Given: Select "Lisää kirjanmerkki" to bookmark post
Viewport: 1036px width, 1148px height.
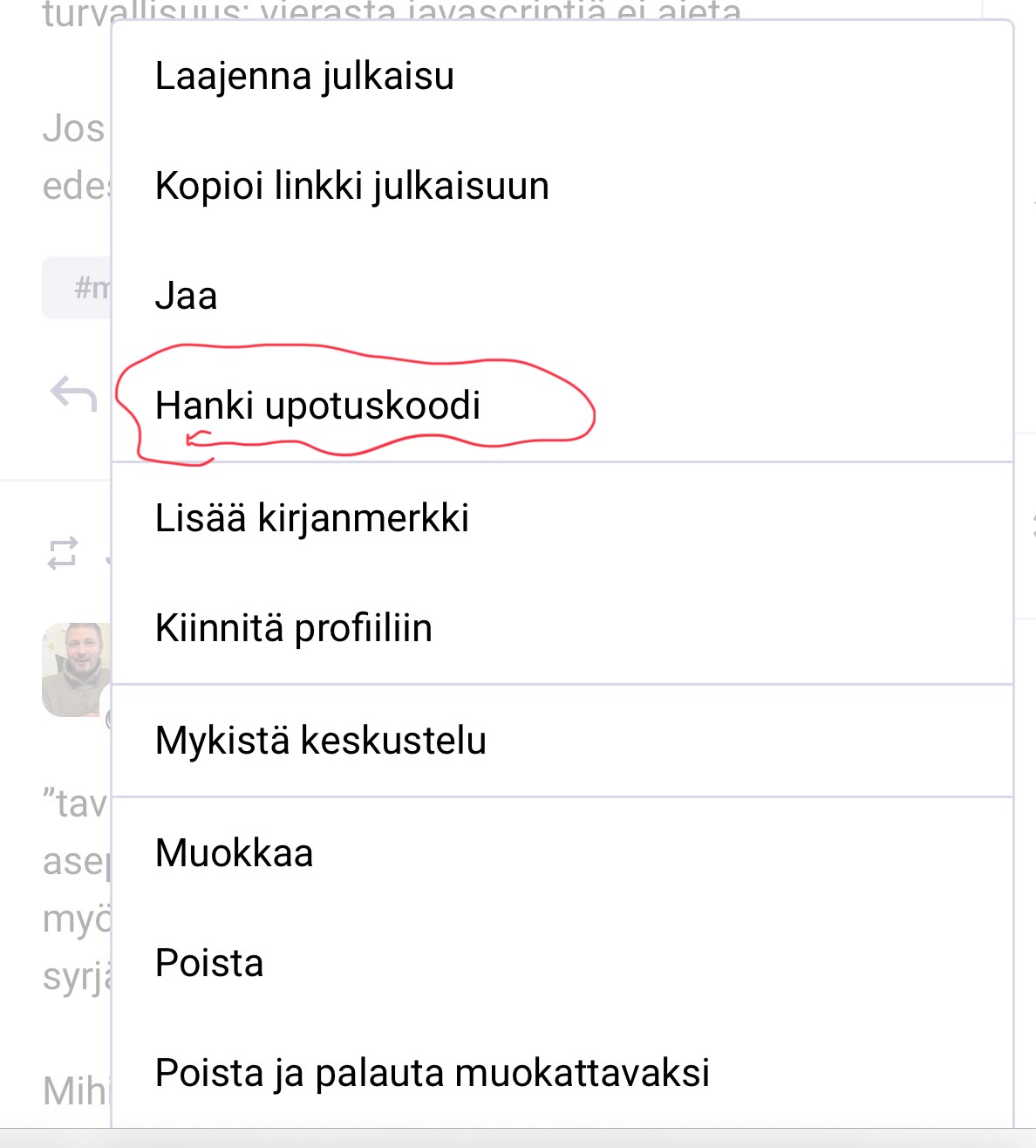Looking at the screenshot, I should point(311,518).
